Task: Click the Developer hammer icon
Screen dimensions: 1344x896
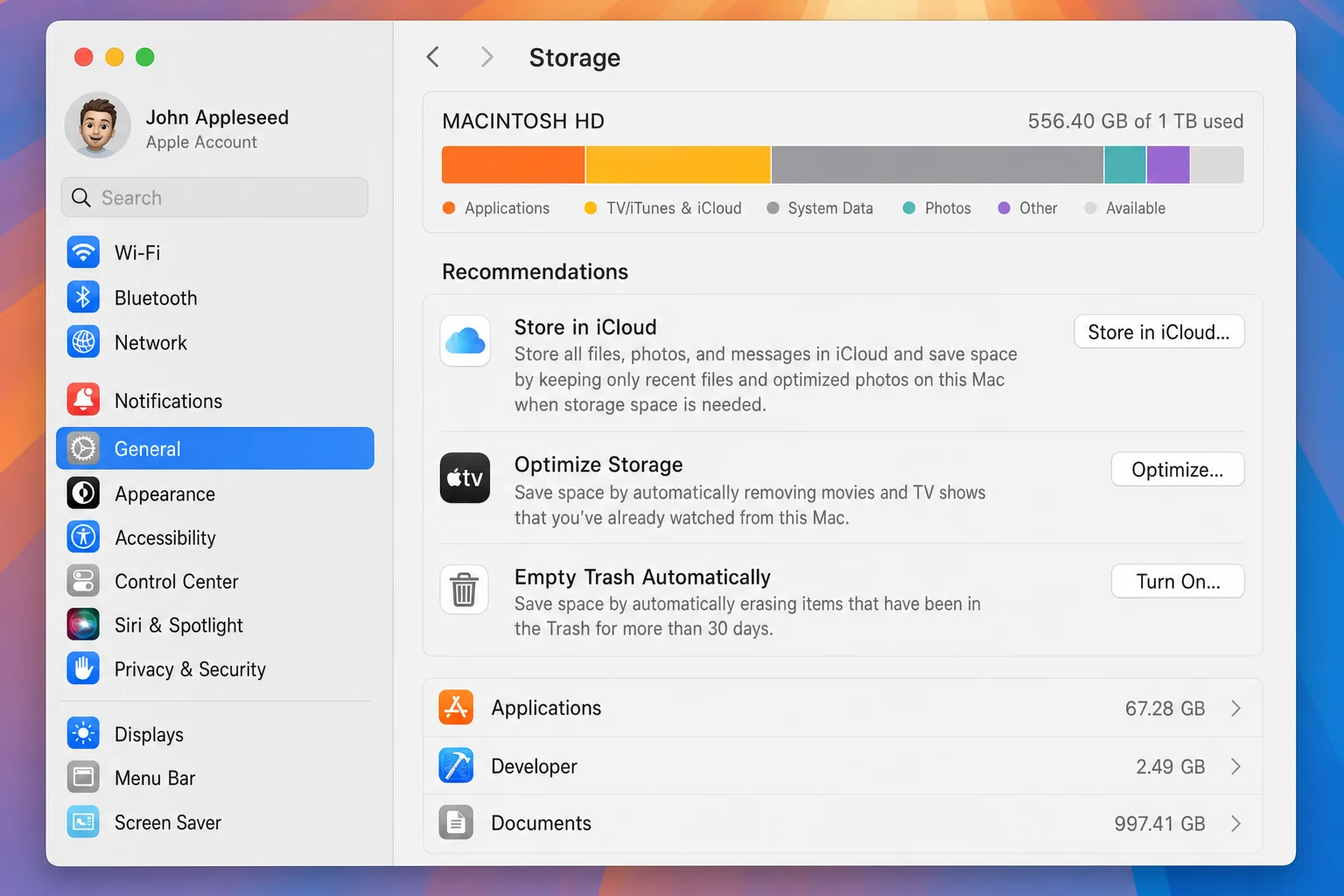Action: click(x=456, y=766)
